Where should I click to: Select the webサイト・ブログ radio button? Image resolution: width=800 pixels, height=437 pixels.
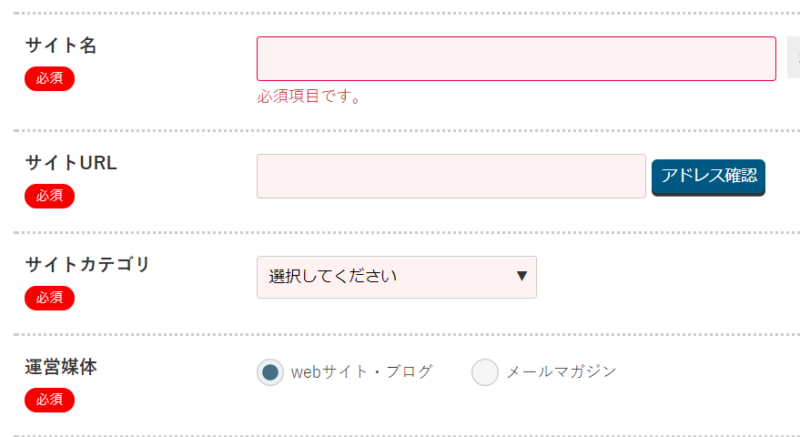pyautogui.click(x=270, y=372)
